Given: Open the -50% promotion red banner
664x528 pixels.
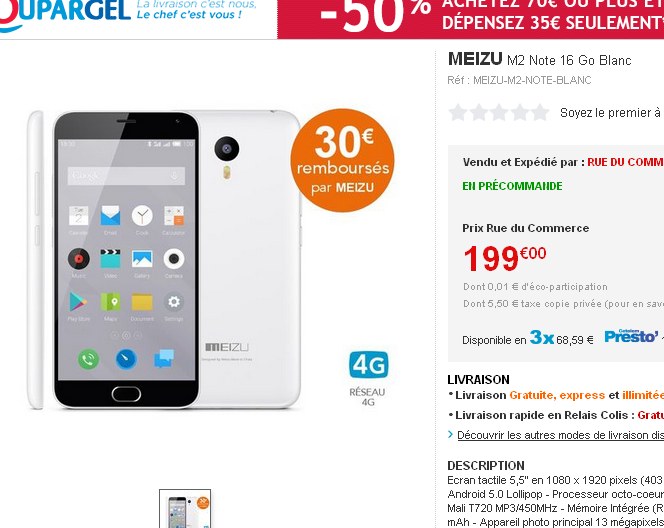Looking at the screenshot, I should point(470,19).
